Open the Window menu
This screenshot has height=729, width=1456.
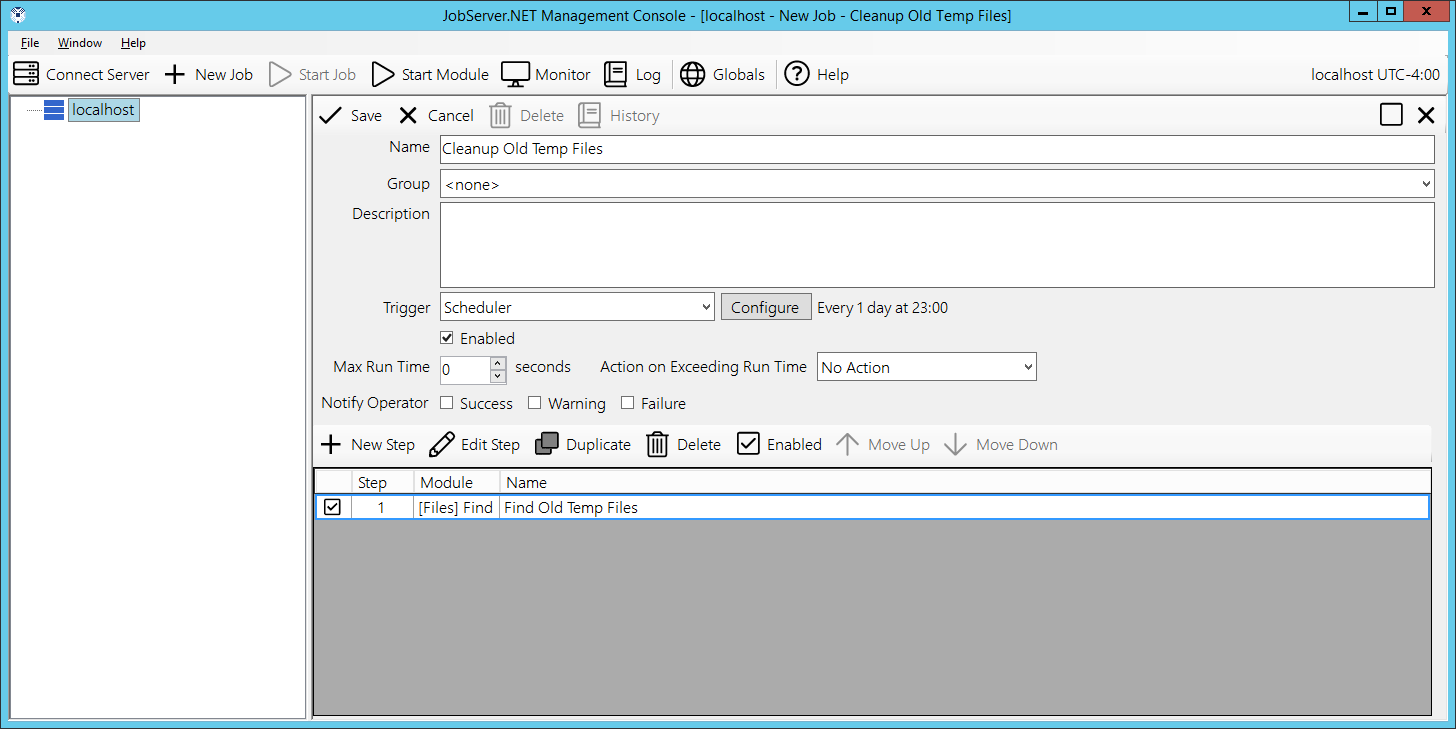click(80, 43)
